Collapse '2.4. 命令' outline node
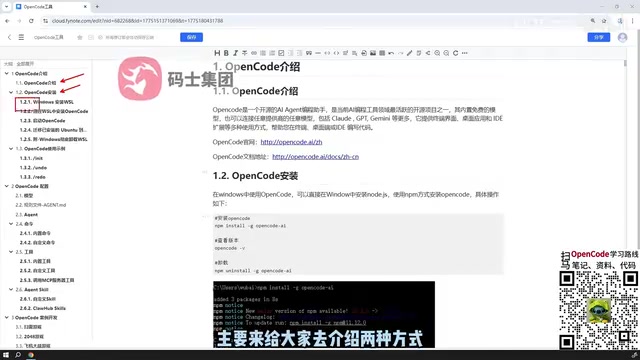 click(x=11, y=224)
